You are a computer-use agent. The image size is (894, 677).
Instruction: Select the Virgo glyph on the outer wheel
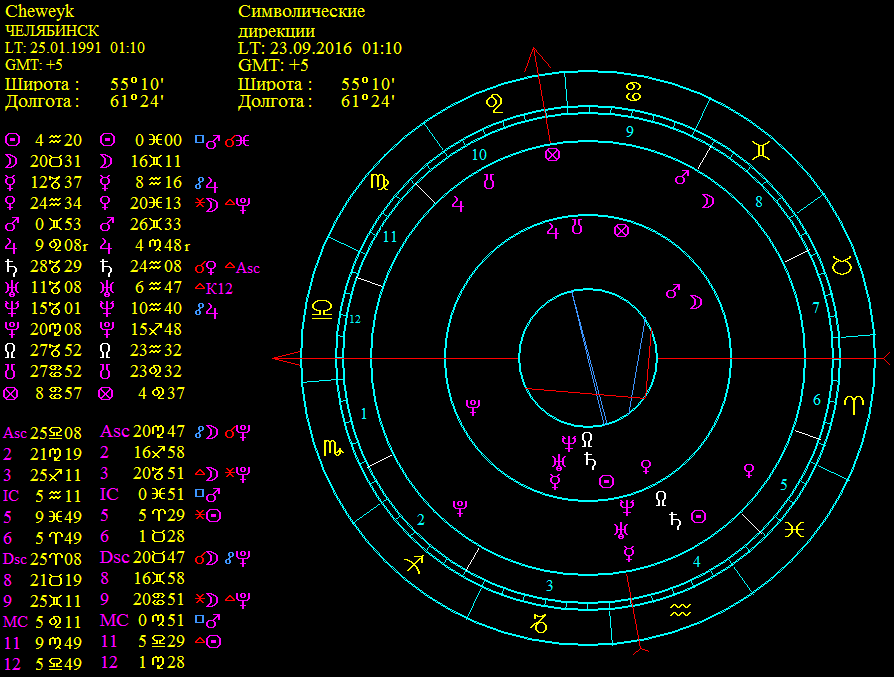click(x=380, y=182)
